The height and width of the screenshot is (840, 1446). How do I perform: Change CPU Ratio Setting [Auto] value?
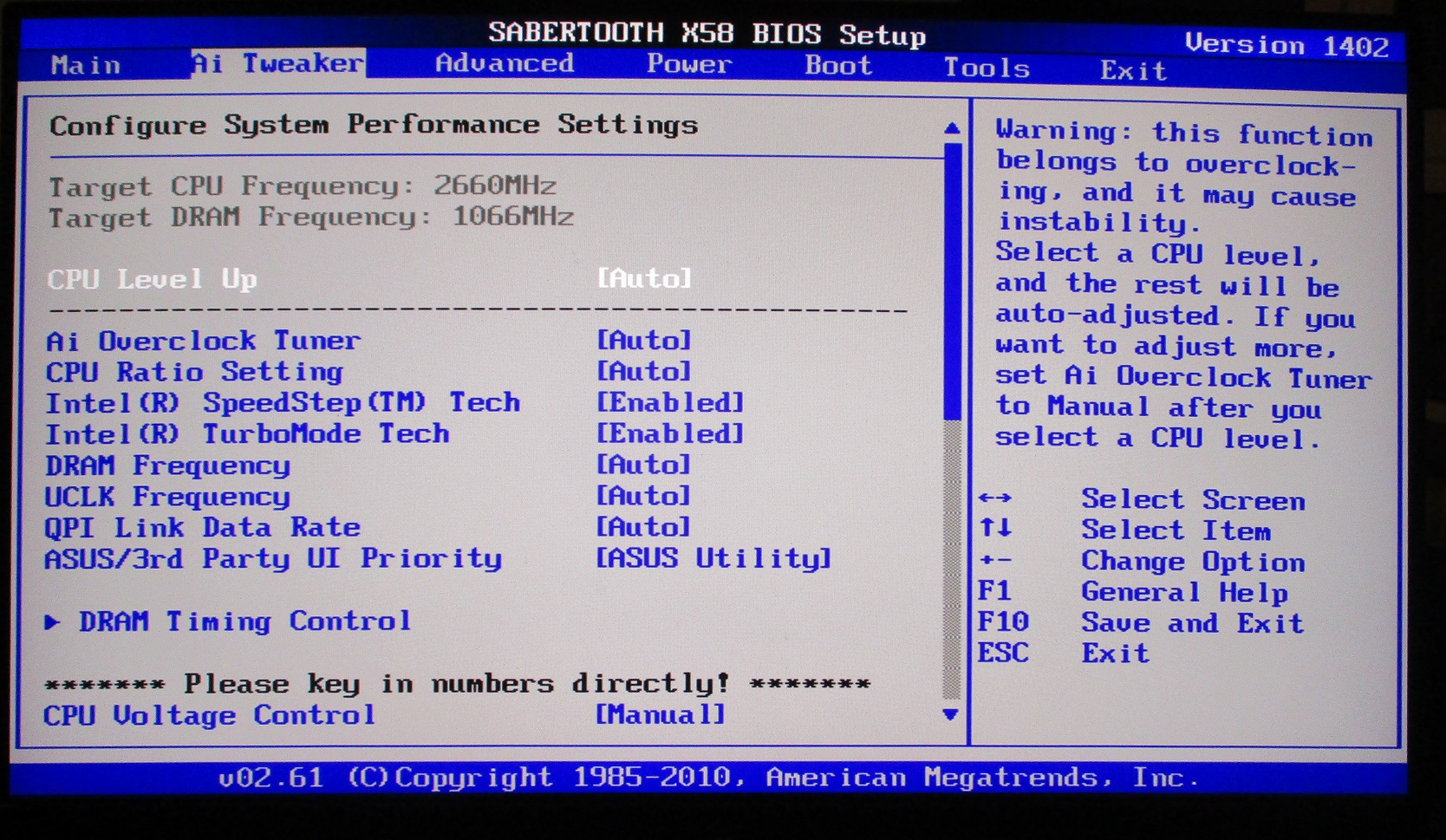pos(644,371)
